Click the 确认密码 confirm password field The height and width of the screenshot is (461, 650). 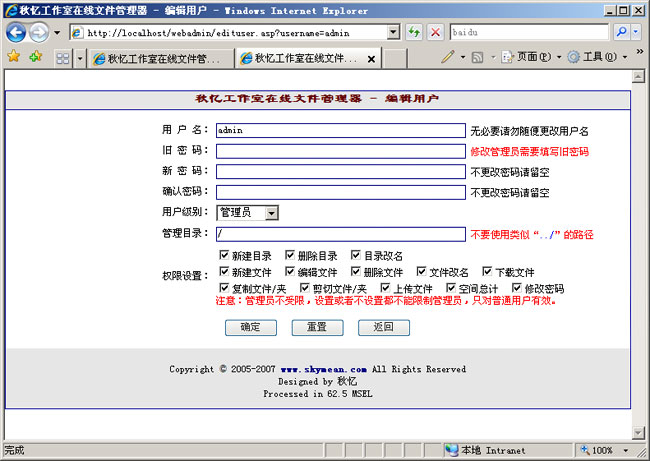point(341,192)
